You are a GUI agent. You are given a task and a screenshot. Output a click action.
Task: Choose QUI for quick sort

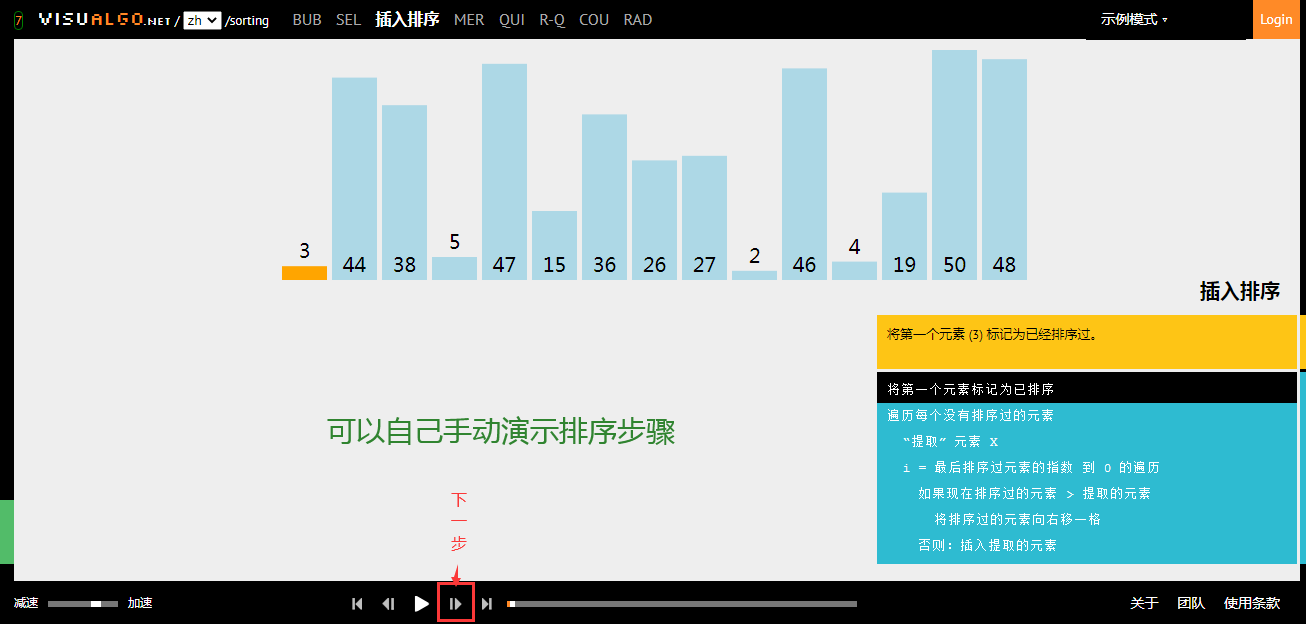(x=512, y=19)
